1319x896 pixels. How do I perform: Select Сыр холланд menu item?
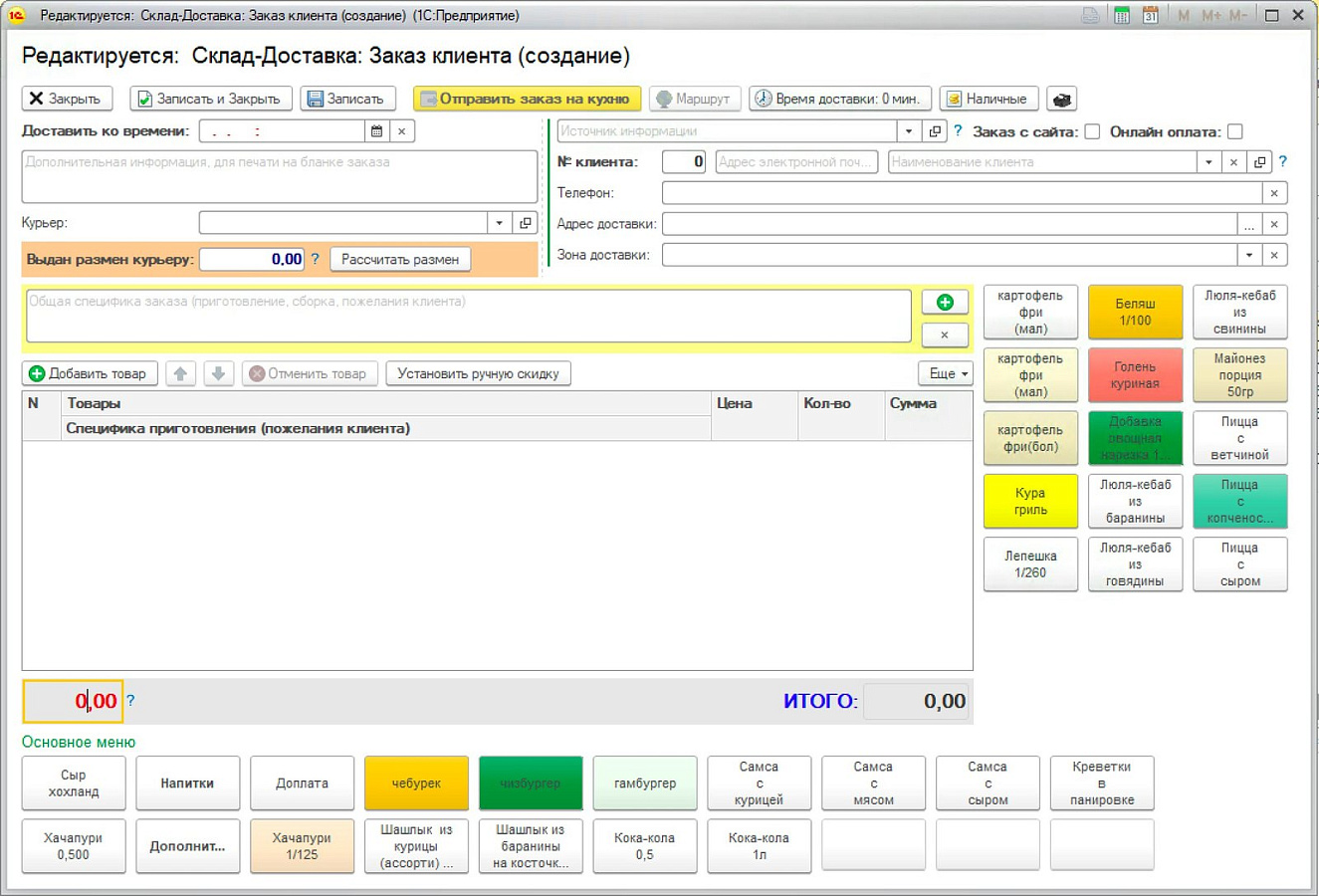pyautogui.click(x=74, y=784)
